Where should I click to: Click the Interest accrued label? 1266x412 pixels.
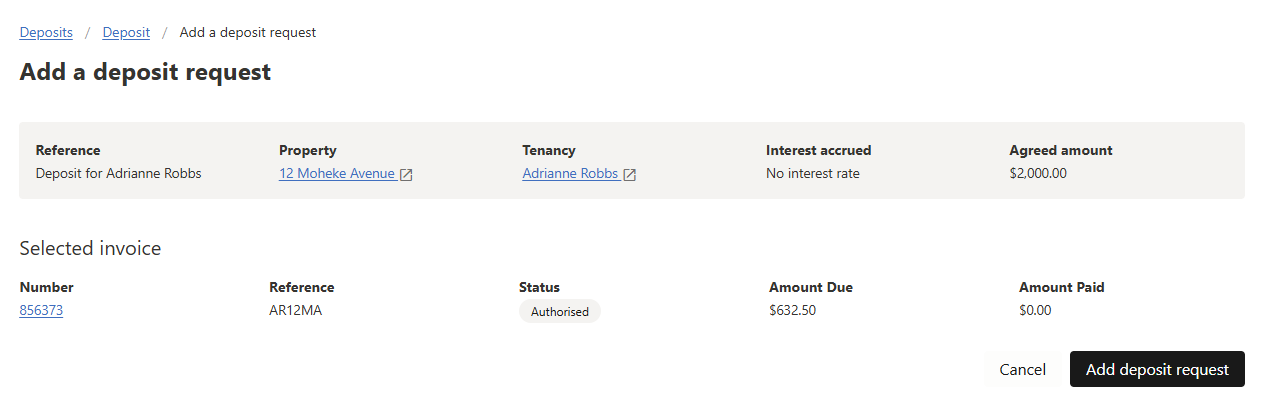tap(819, 151)
